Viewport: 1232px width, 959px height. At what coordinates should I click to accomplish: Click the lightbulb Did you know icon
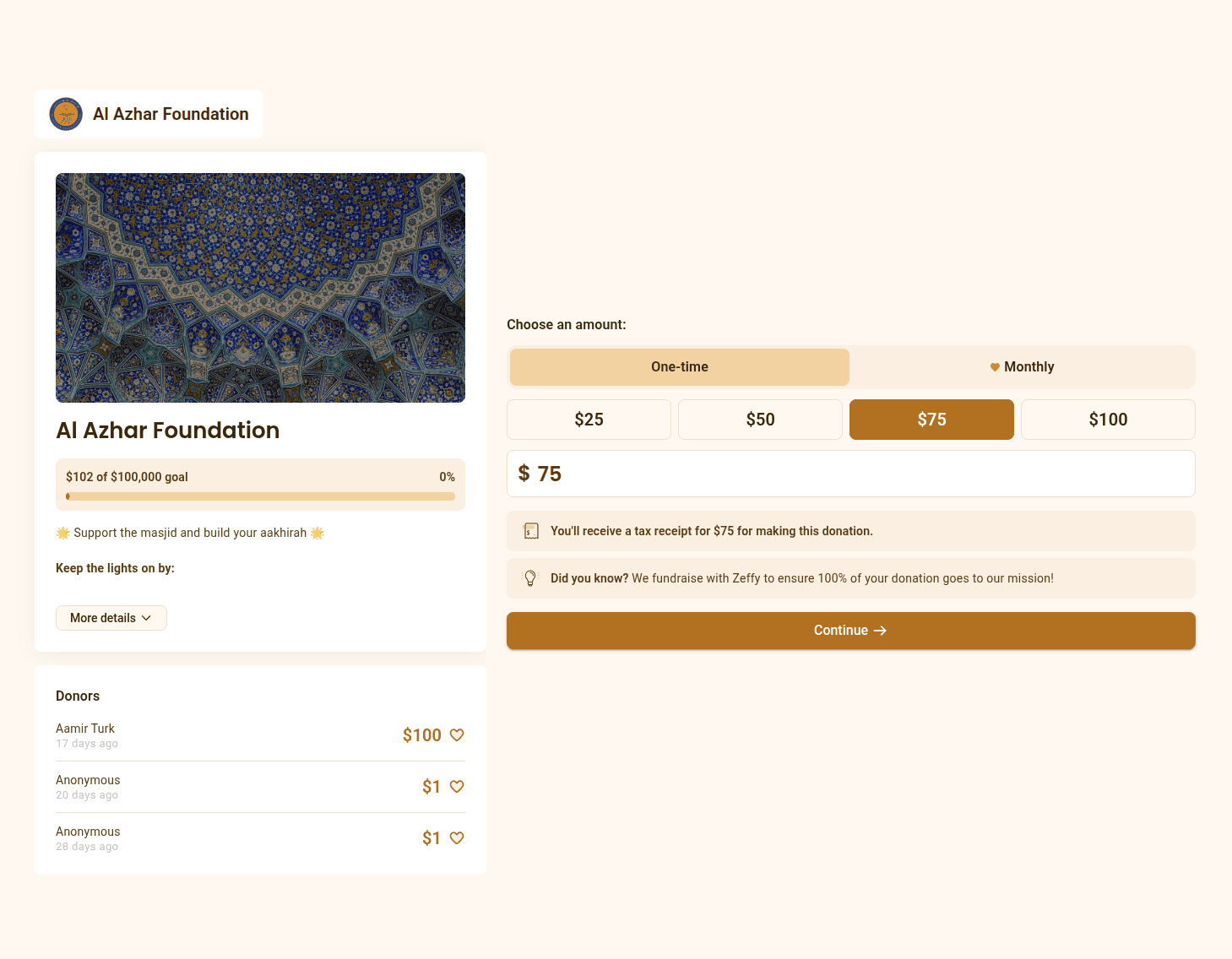(531, 578)
